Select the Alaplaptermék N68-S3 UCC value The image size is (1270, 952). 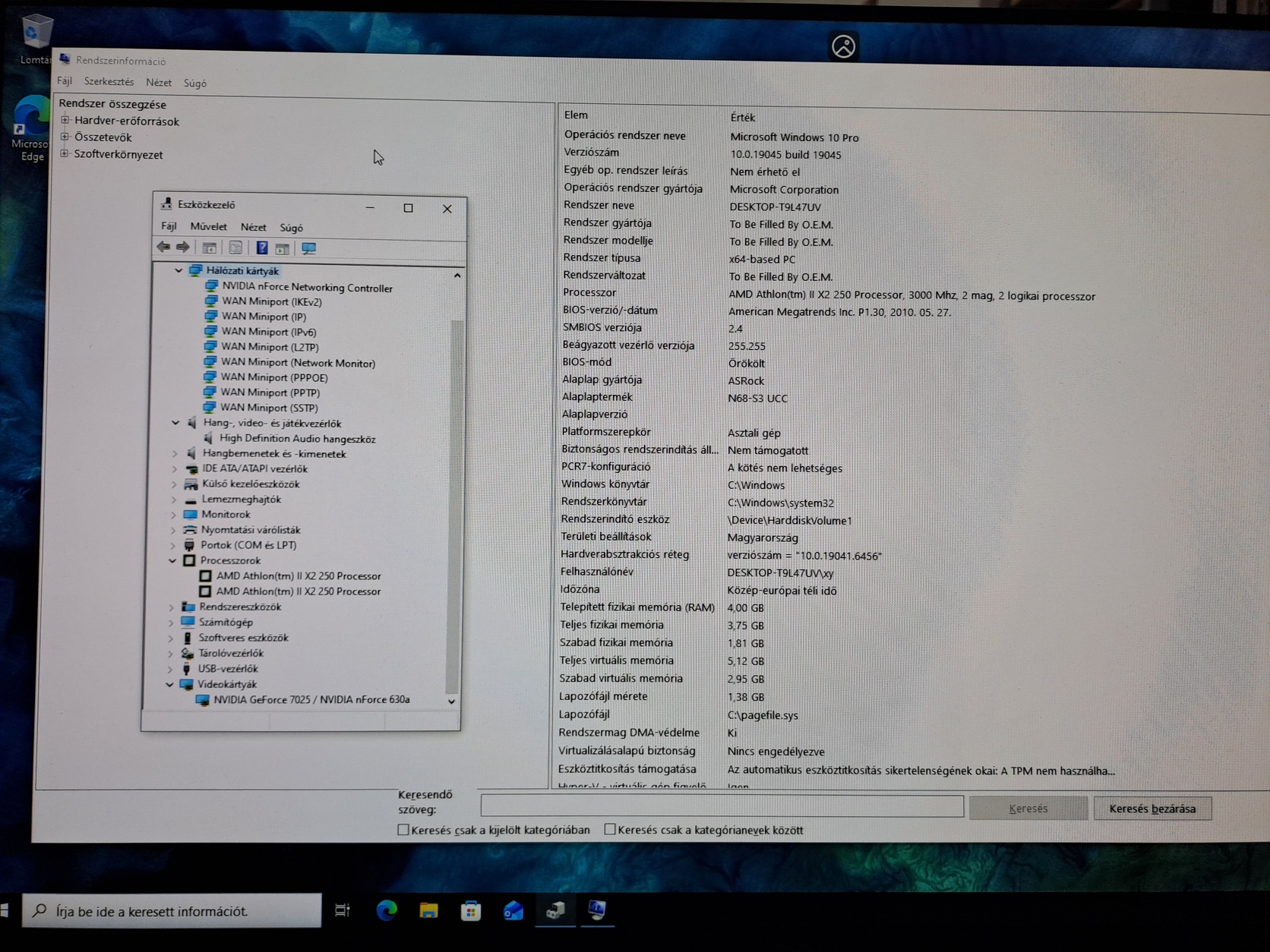(x=757, y=398)
